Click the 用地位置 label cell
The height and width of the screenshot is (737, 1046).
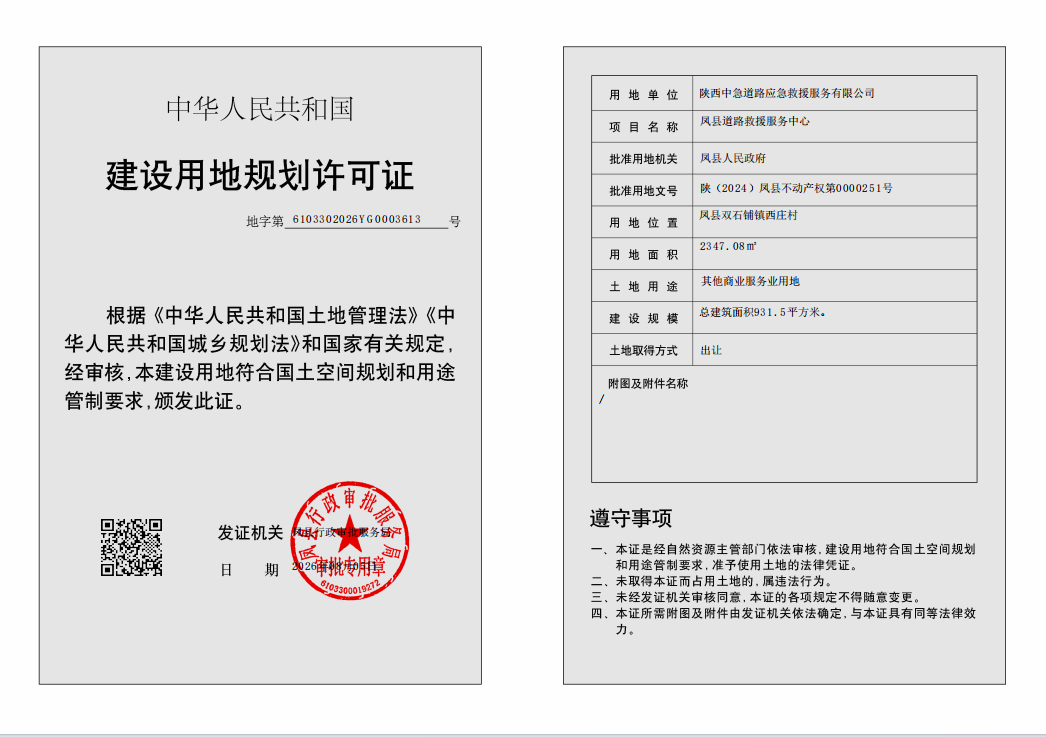642,223
